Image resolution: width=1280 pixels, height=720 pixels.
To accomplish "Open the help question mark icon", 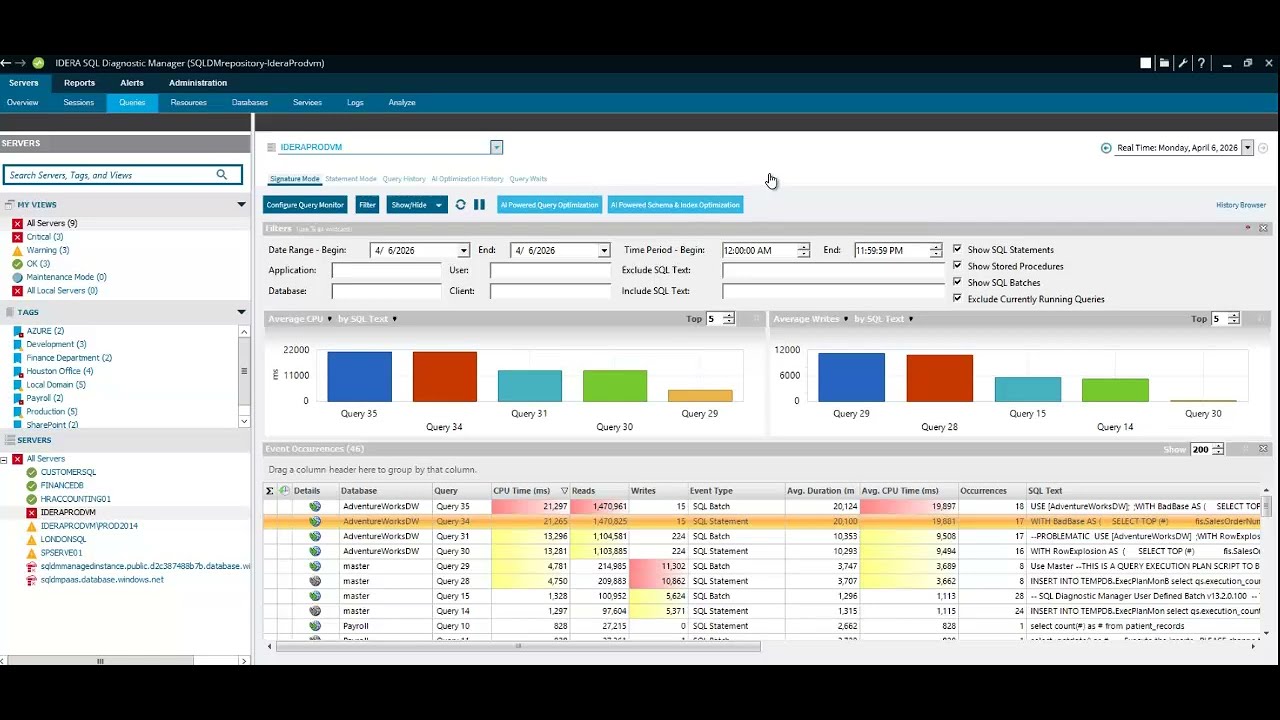I will point(1201,63).
